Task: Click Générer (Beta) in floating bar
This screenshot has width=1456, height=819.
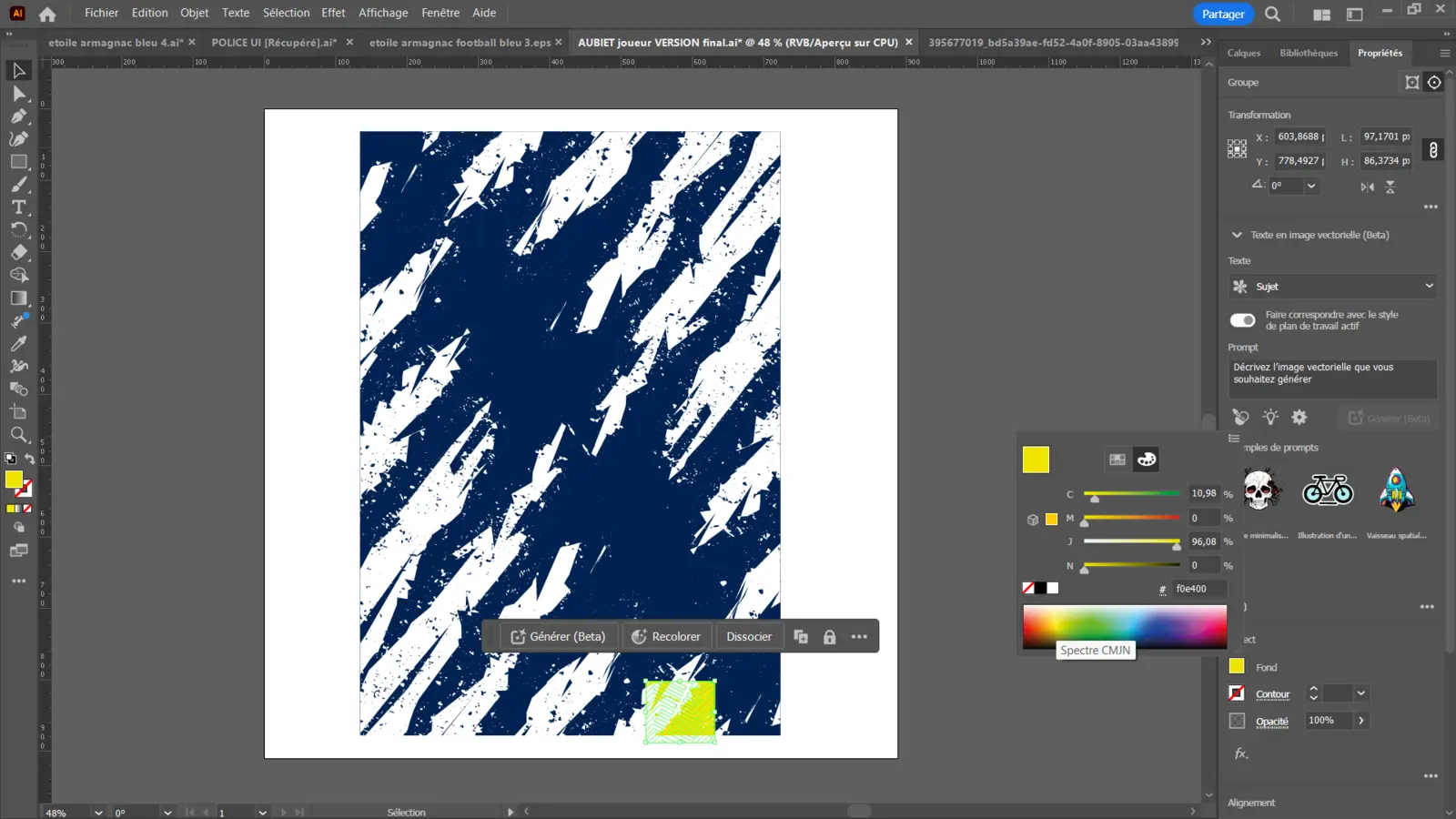Action: (x=559, y=637)
